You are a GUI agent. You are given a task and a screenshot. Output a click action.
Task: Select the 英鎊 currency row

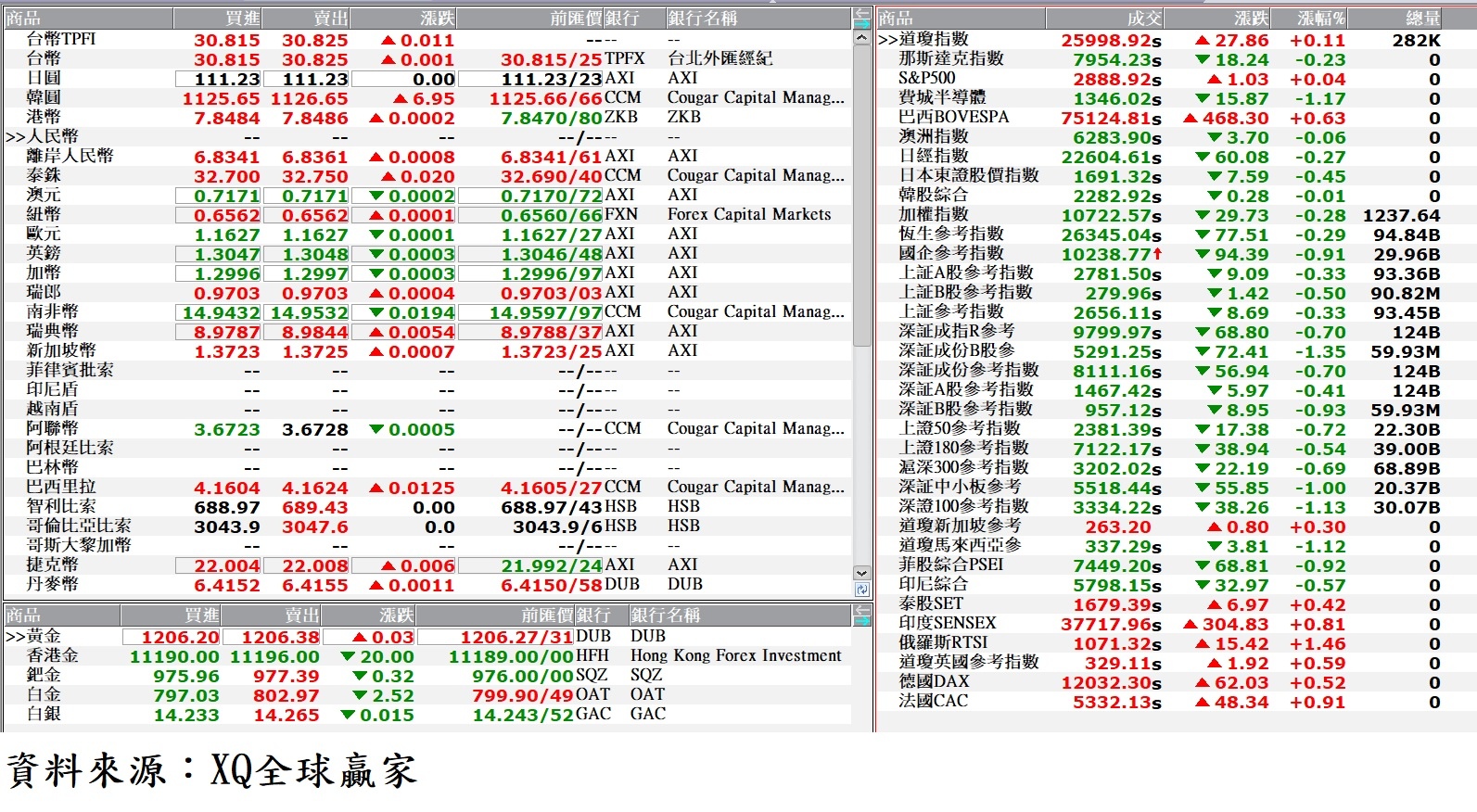pos(427,253)
